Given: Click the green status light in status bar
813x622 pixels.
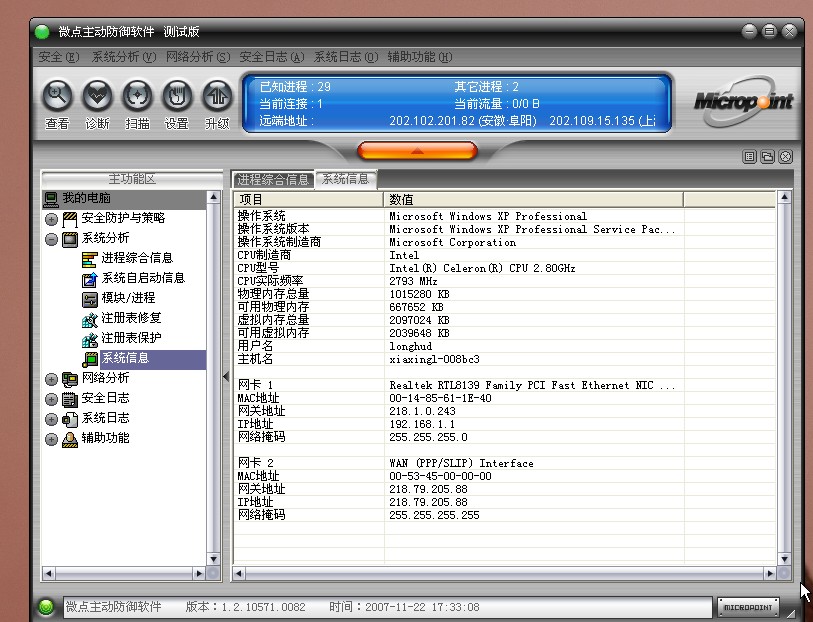Looking at the screenshot, I should 46,606.
